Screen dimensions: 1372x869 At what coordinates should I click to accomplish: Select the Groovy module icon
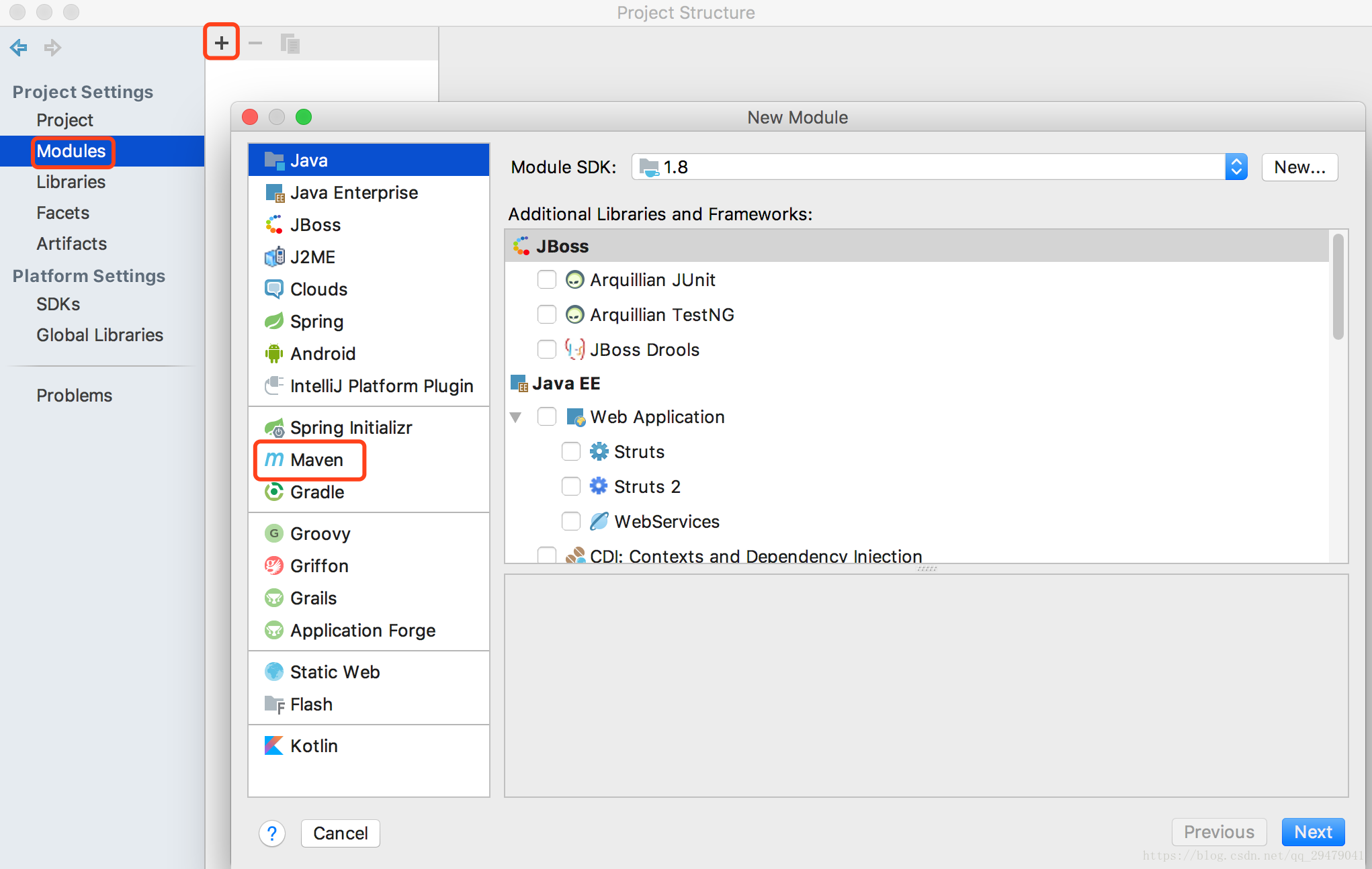[x=274, y=533]
